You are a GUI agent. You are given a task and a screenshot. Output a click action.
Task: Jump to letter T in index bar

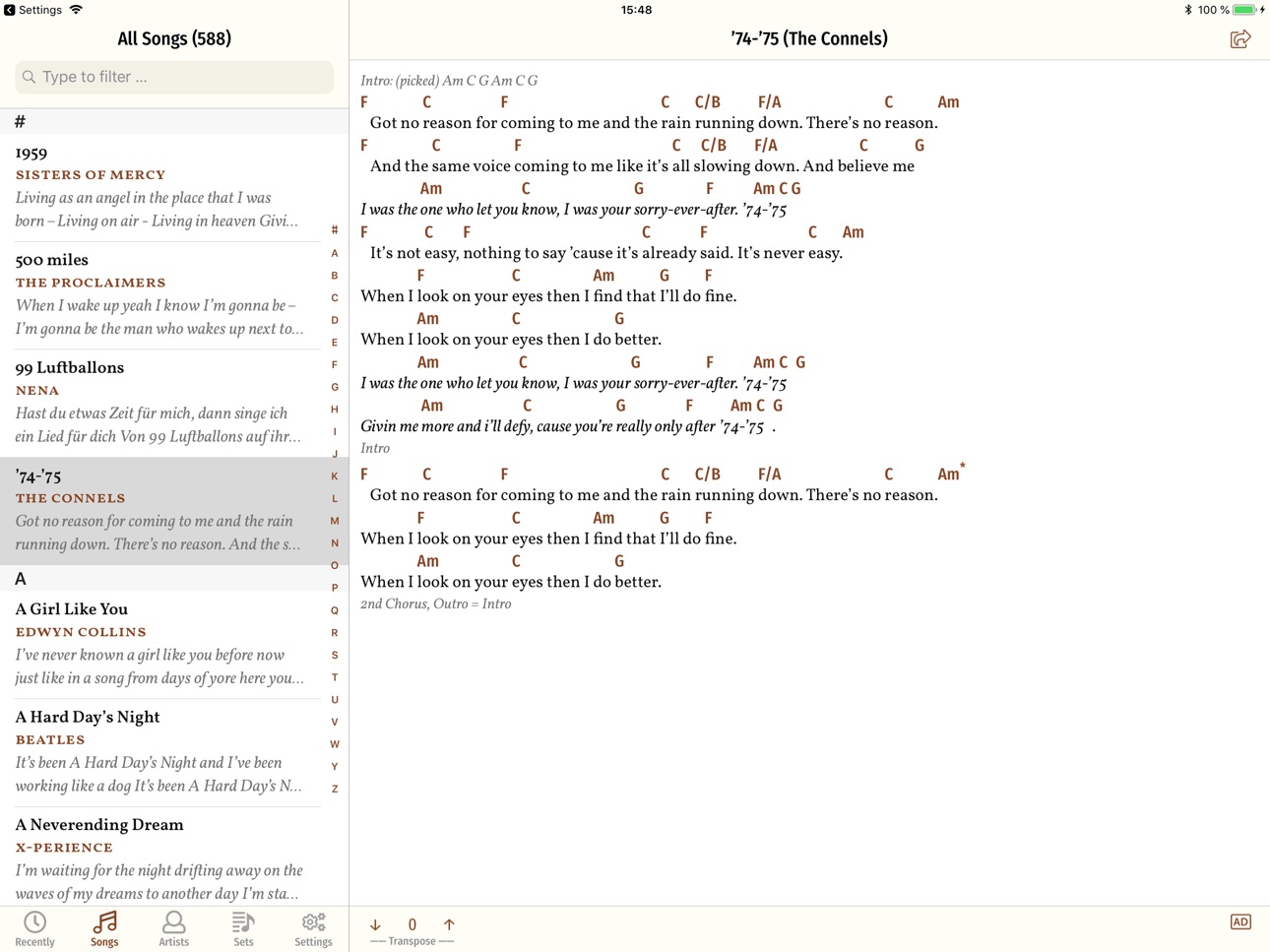coord(335,677)
